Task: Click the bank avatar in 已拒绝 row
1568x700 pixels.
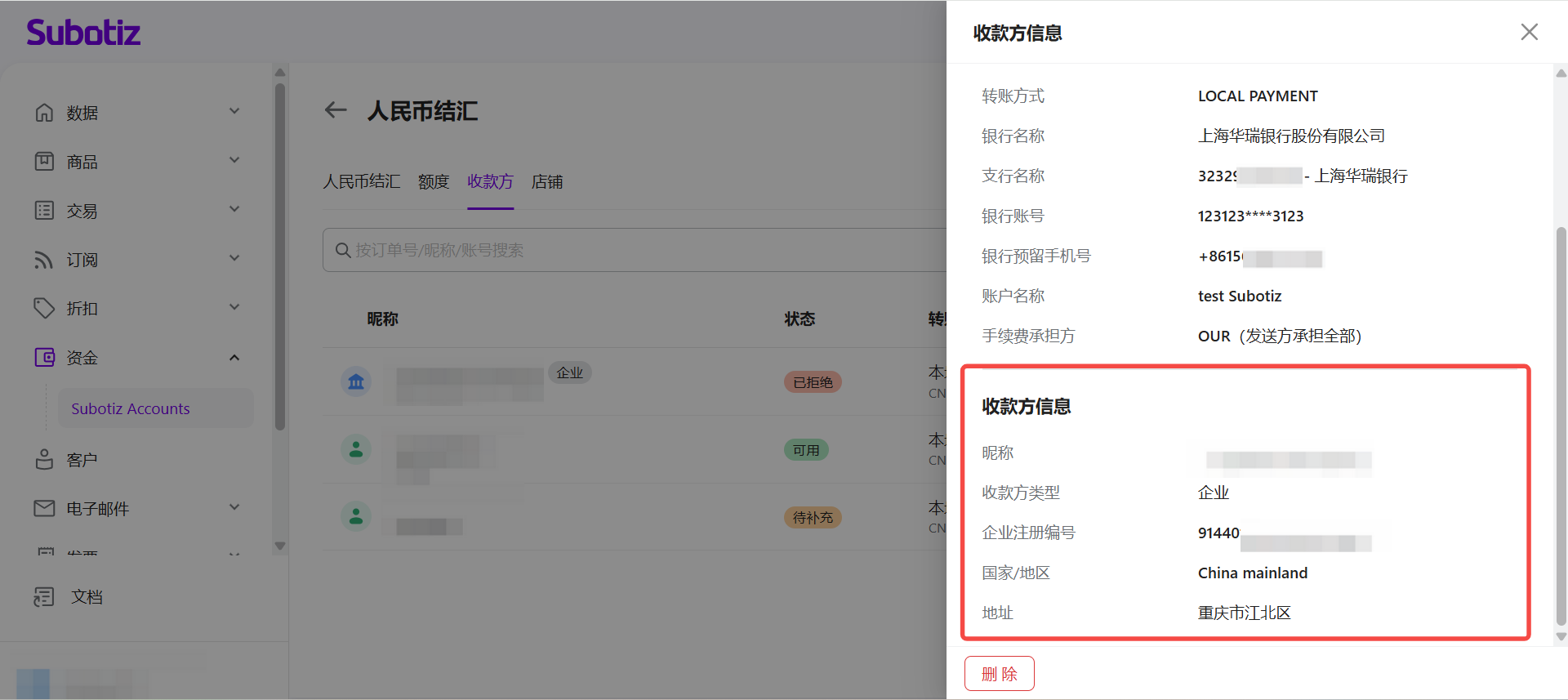Action: [356, 381]
